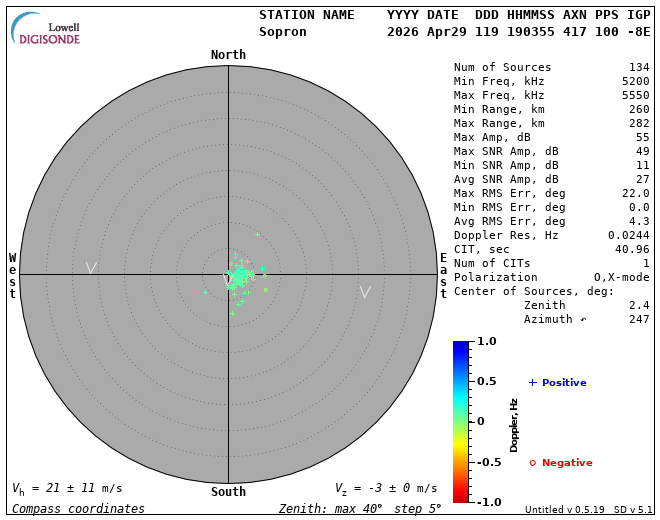
Task: Click the Sopron station name
Action: 283,32
